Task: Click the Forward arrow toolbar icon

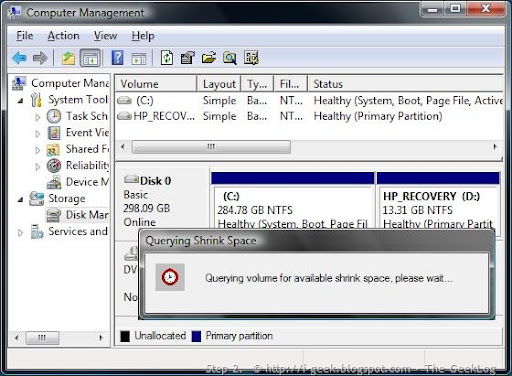Action: point(40,58)
